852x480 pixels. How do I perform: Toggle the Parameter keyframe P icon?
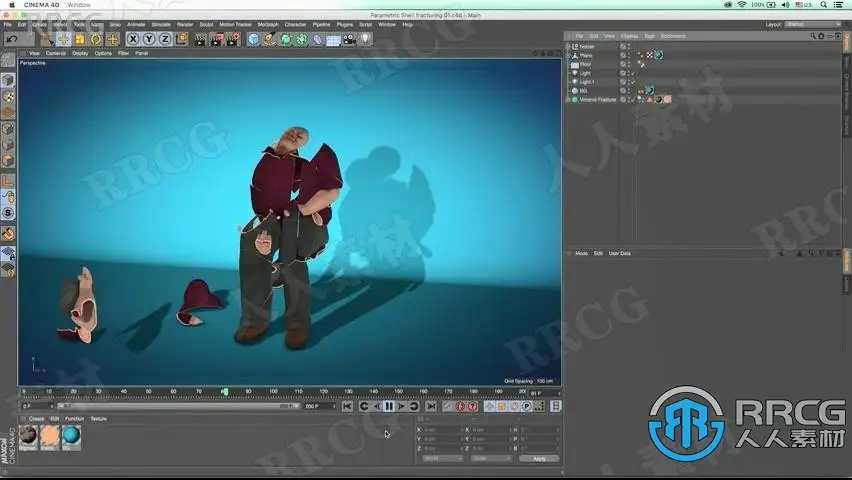pyautogui.click(x=527, y=406)
